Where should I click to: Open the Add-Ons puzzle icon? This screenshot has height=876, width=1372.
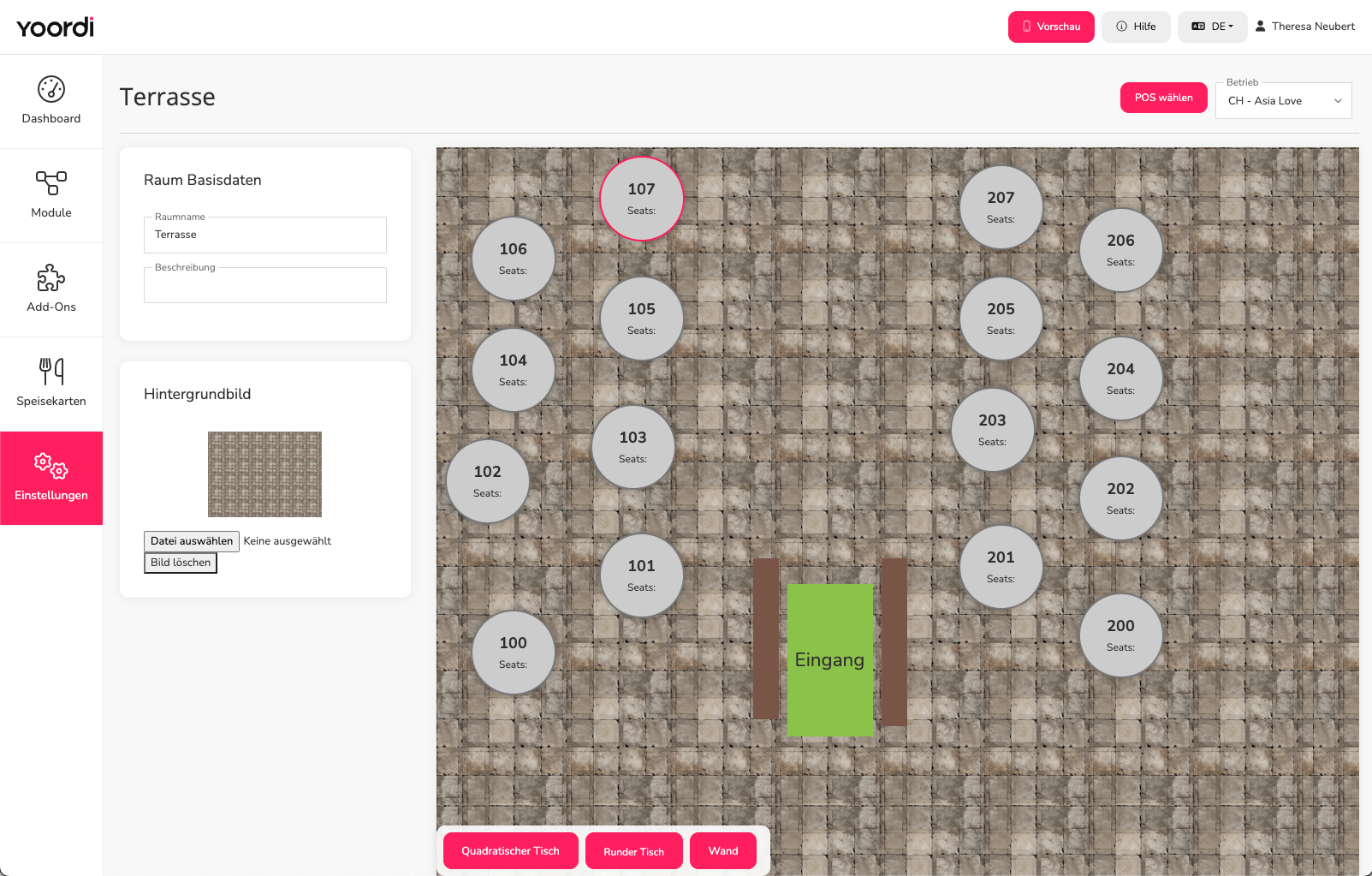click(x=51, y=277)
